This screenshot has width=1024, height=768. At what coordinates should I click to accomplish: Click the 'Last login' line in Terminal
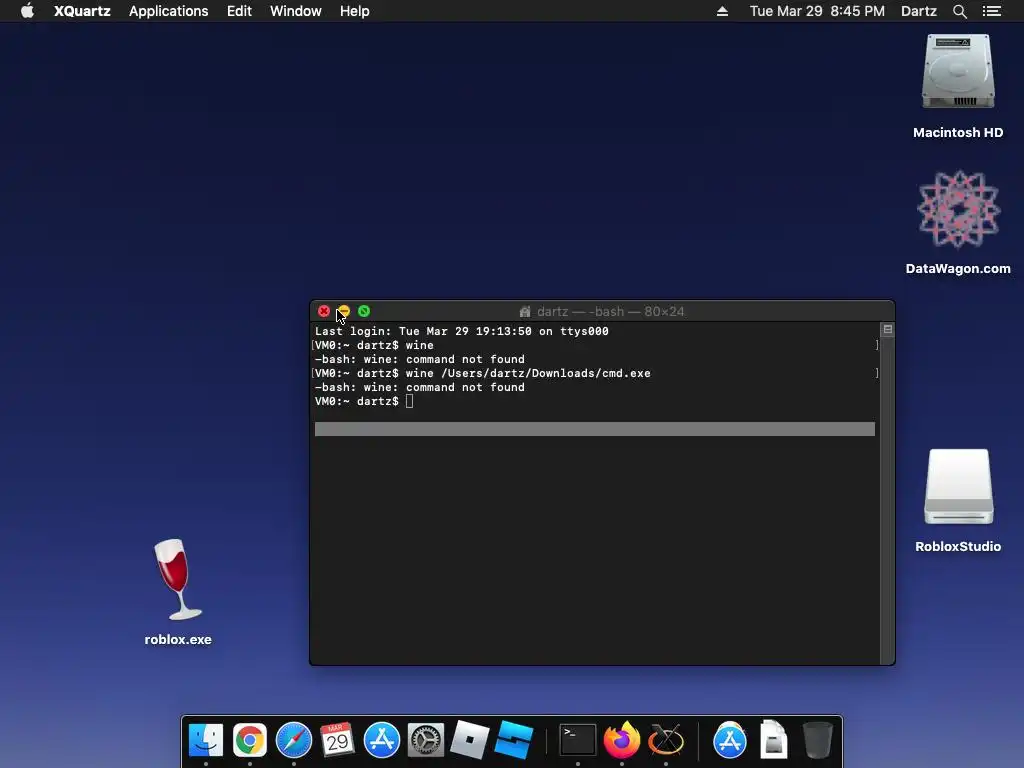click(x=462, y=331)
